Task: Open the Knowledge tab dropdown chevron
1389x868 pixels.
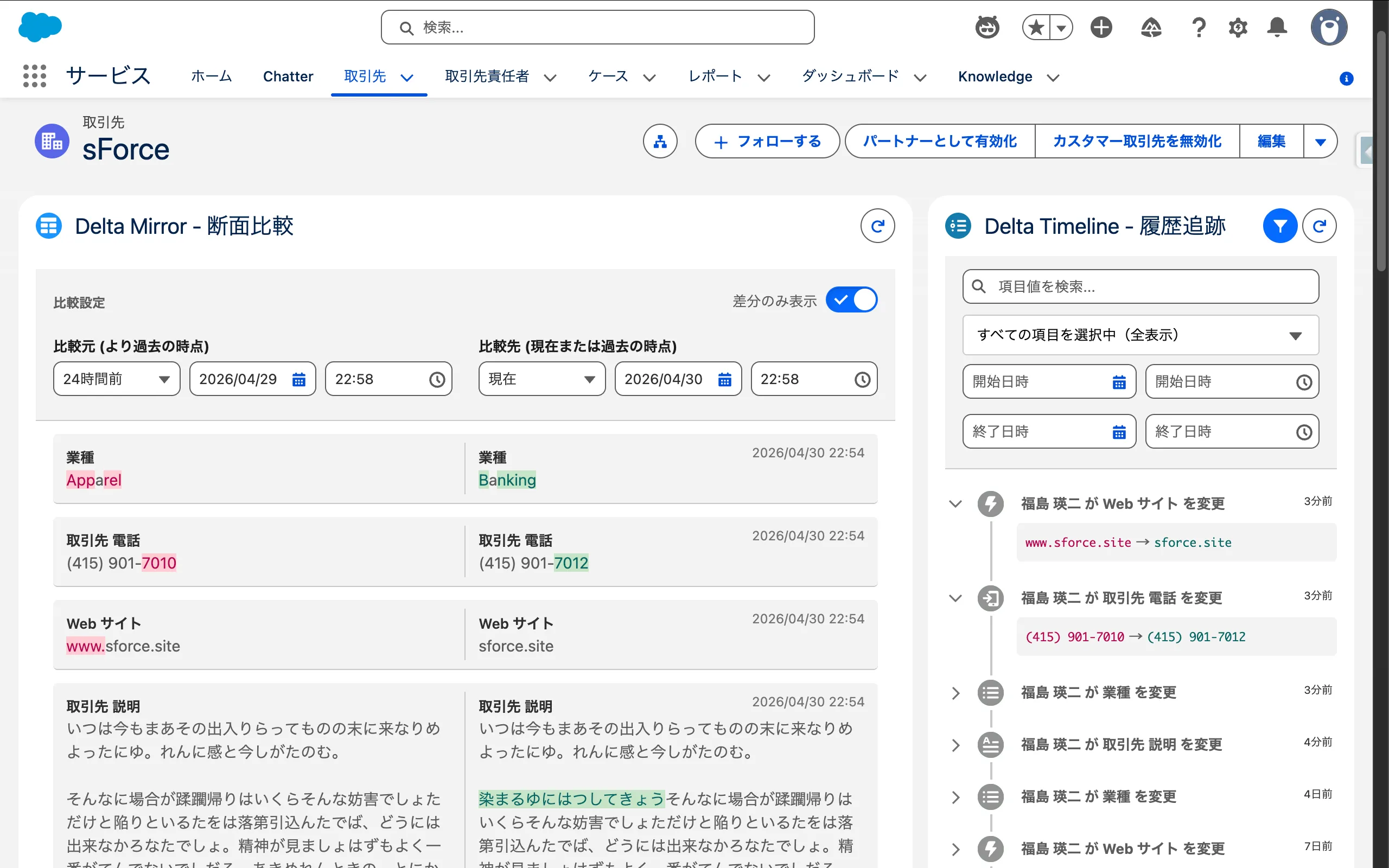Action: (x=1053, y=78)
